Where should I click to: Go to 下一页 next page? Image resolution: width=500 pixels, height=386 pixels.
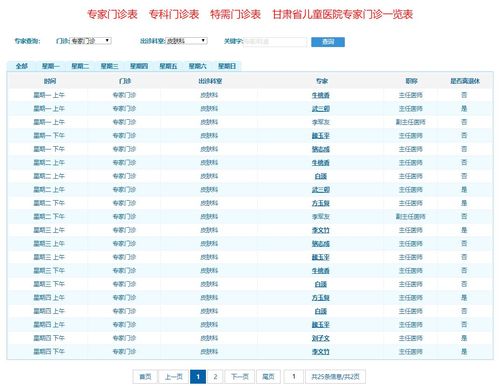pos(240,377)
